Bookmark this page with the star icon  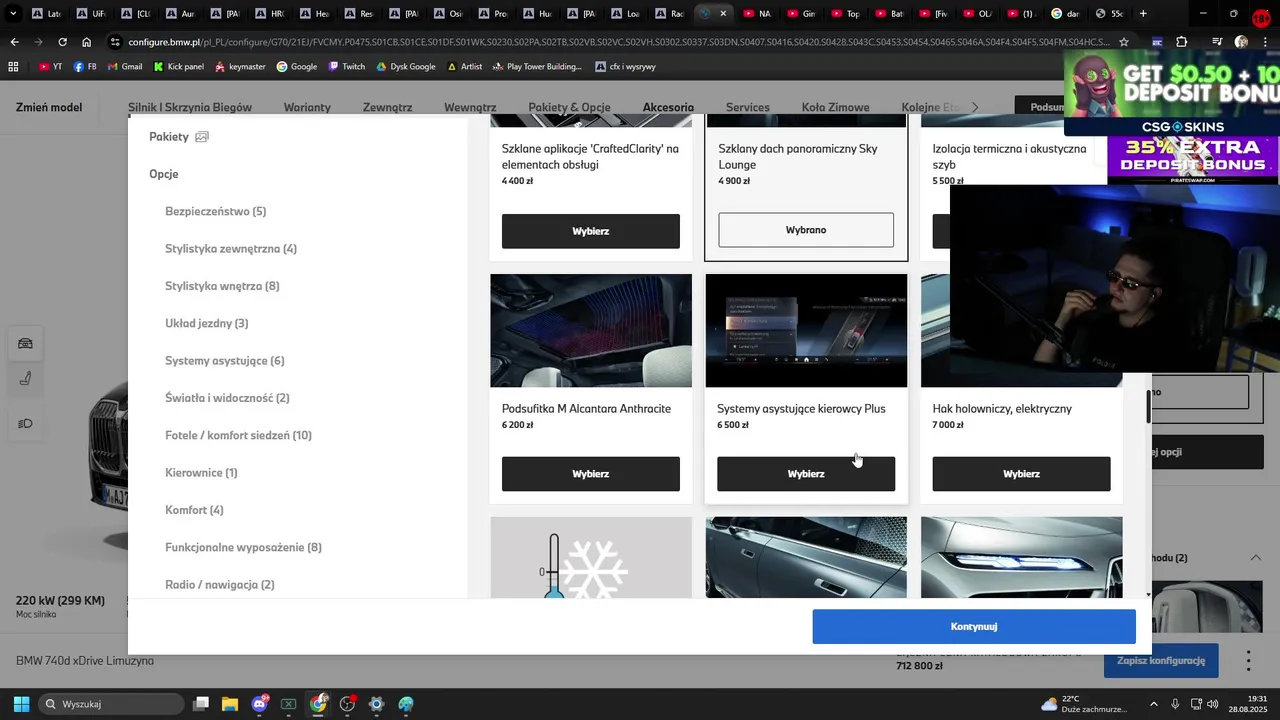point(1124,42)
